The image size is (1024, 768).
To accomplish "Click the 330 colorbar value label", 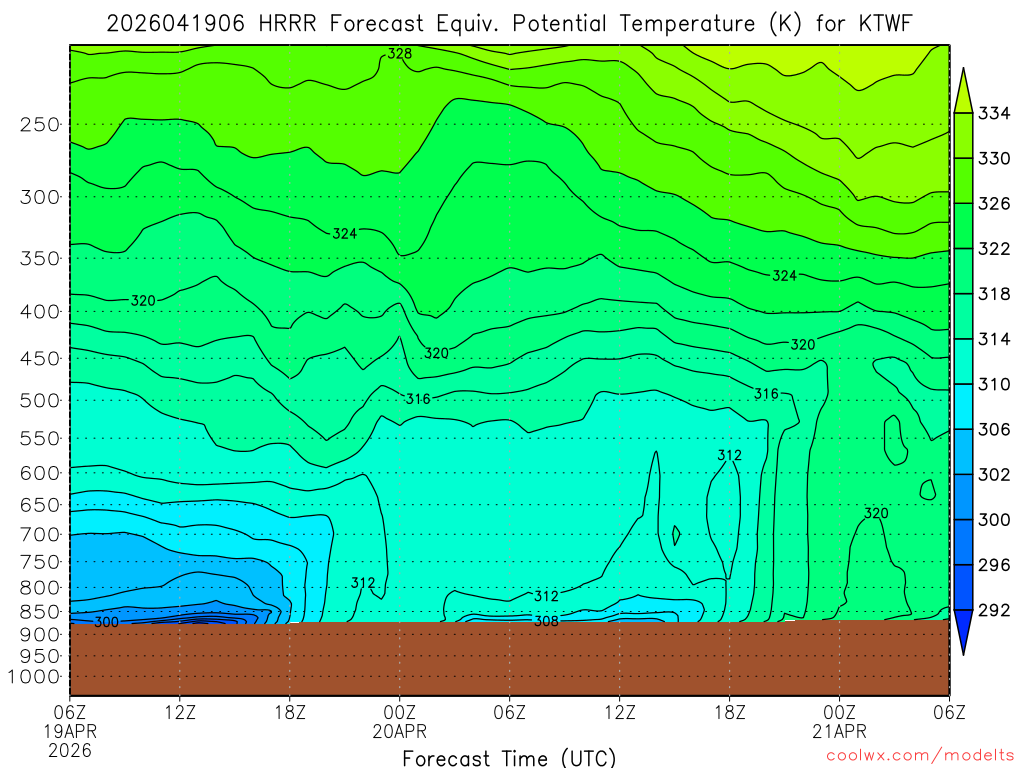I will point(994,159).
